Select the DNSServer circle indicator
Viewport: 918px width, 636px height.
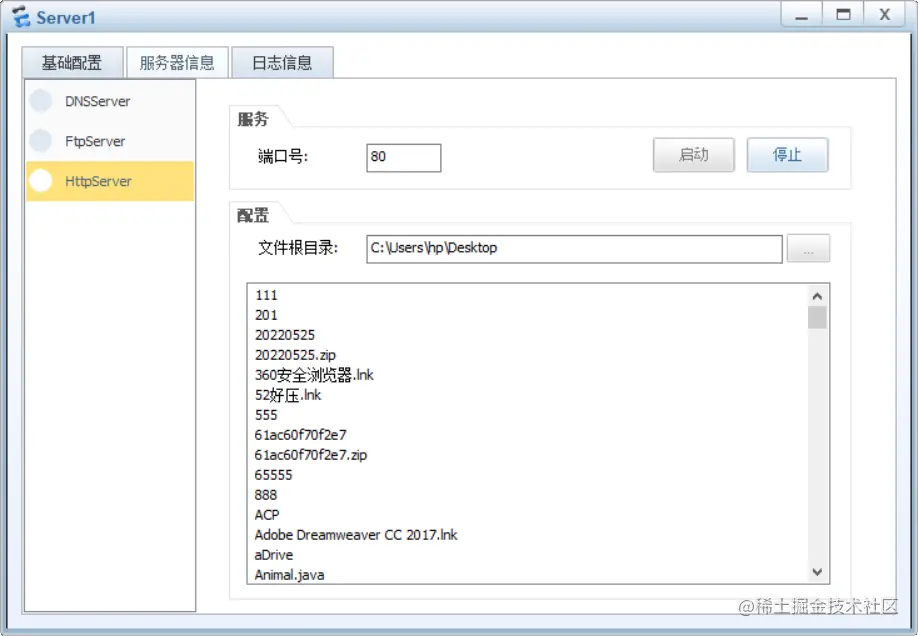pos(41,101)
